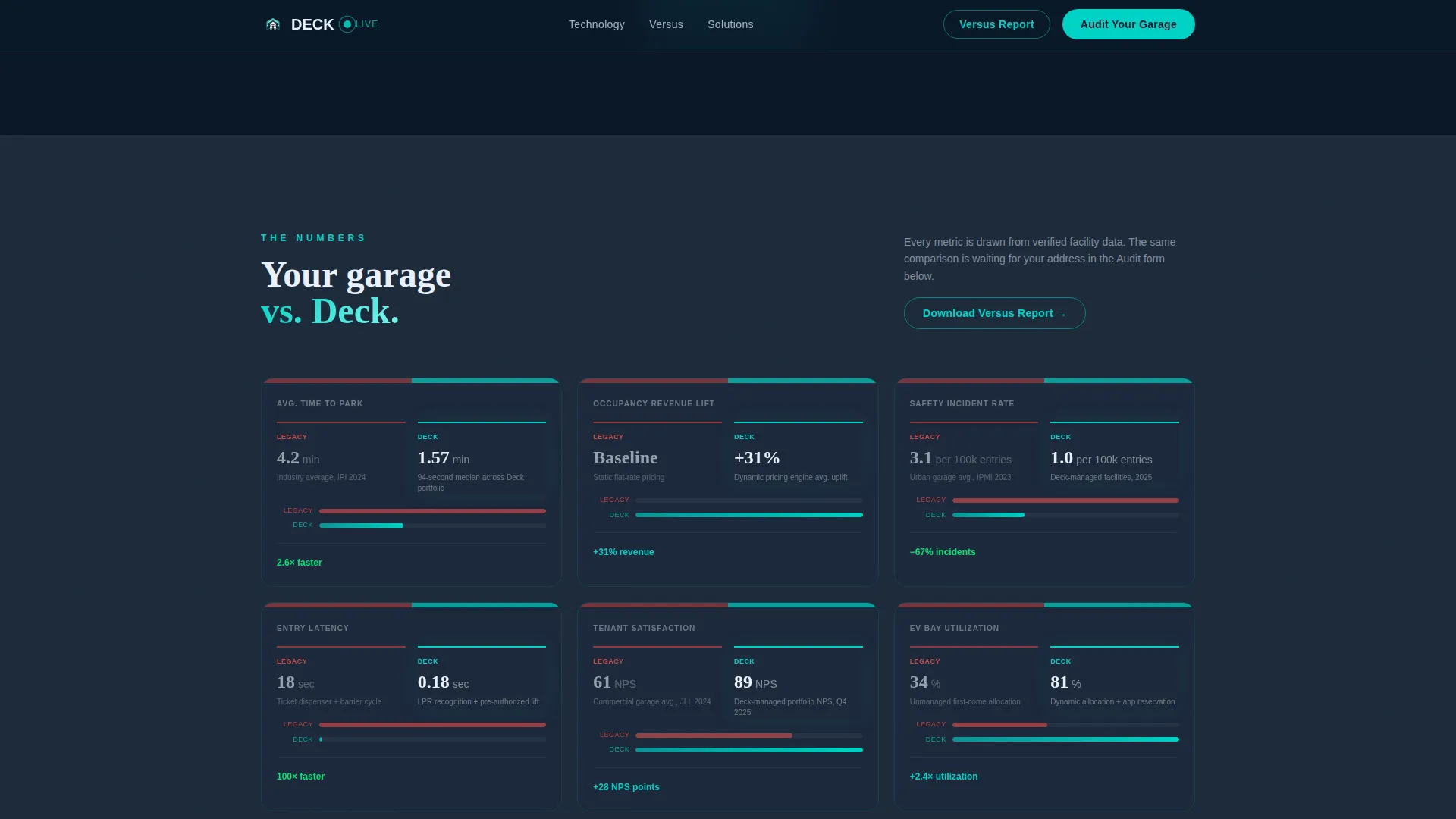Click 'Deck-managed facilities, 2025' note
1456x819 pixels.
(1101, 478)
